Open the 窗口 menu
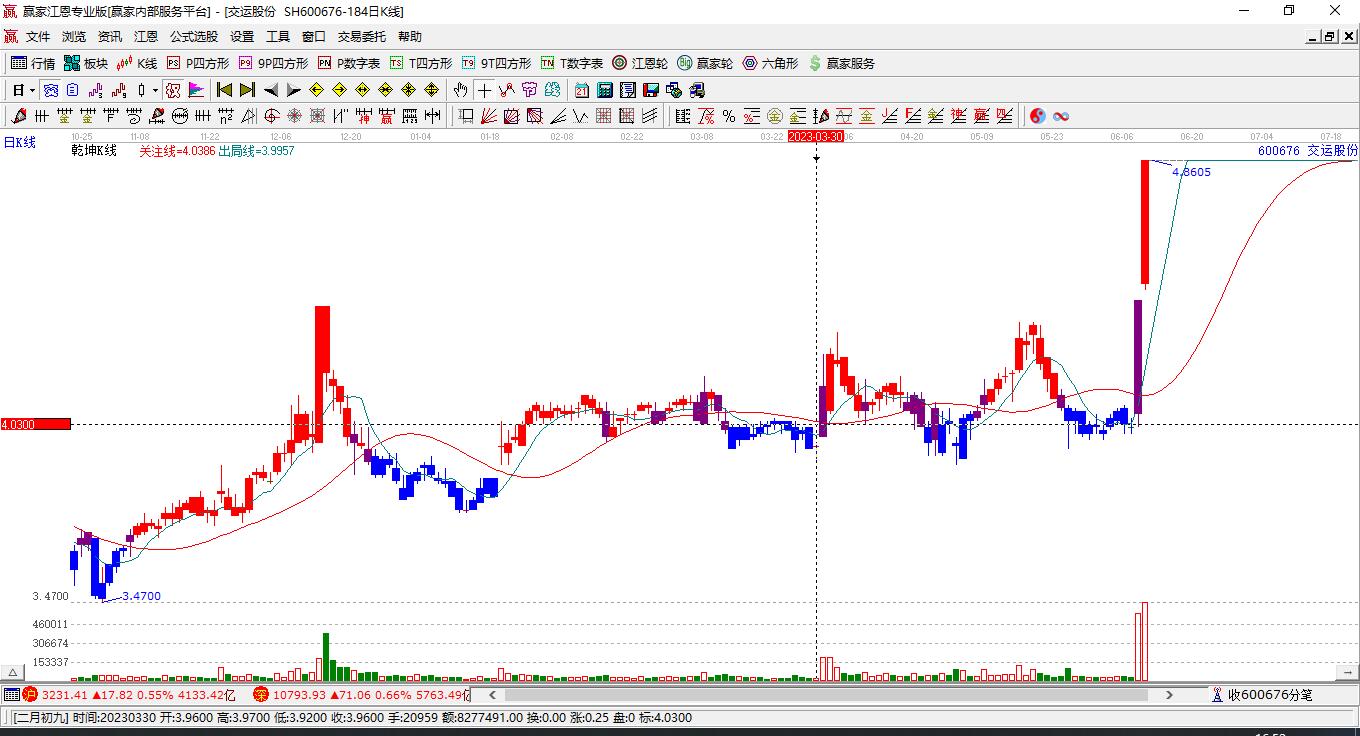 tap(314, 36)
